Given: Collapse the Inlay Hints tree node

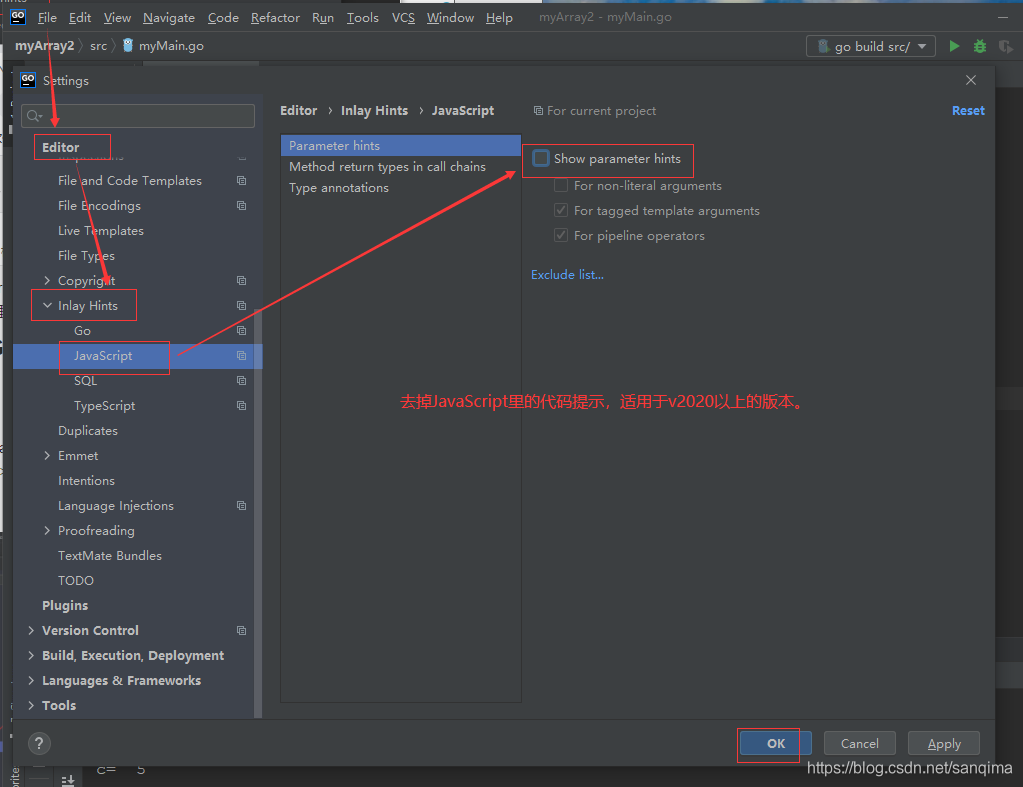Looking at the screenshot, I should tap(47, 306).
